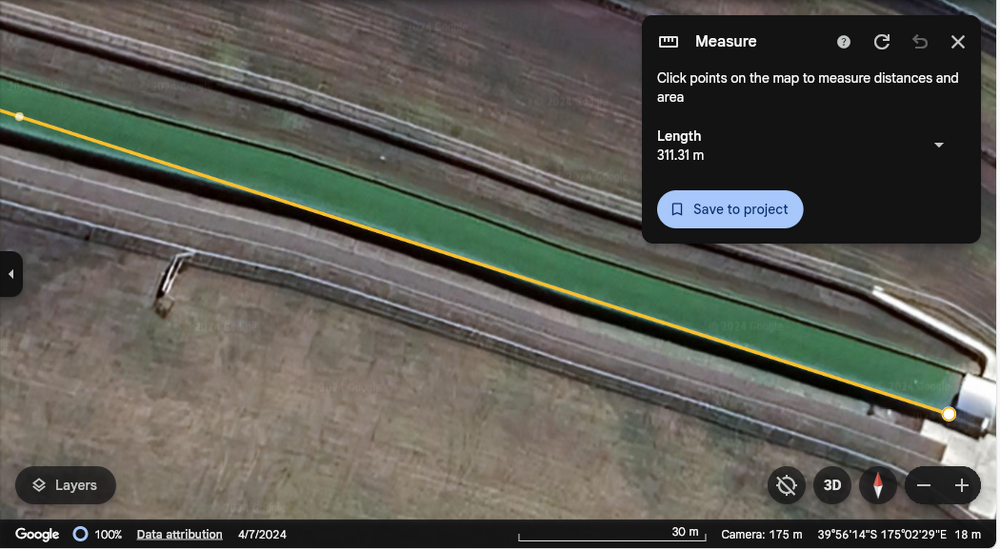Click the ruler icon in Measure panel
Image resolution: width=1000 pixels, height=549 pixels.
(x=669, y=42)
